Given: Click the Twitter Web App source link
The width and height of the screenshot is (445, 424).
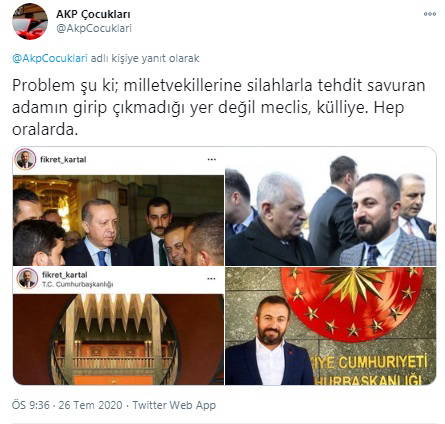Looking at the screenshot, I should [174, 405].
